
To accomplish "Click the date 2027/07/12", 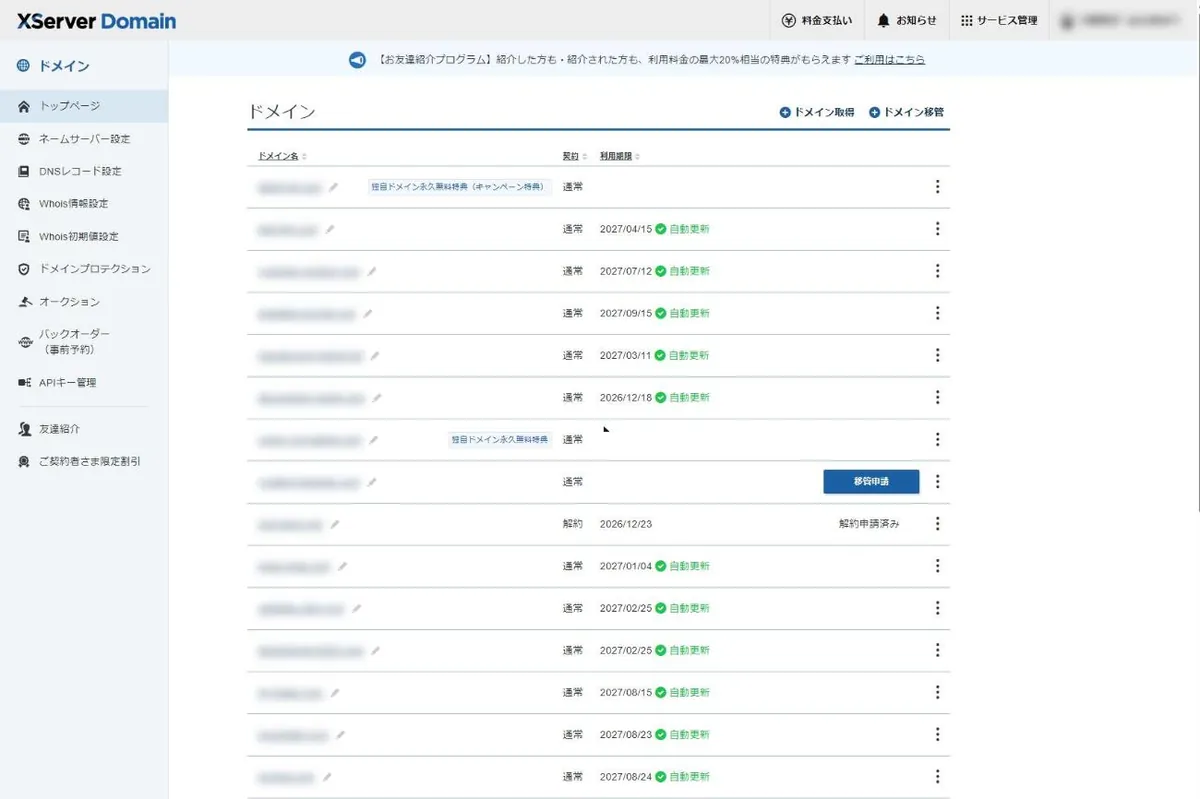I will 625,271.
